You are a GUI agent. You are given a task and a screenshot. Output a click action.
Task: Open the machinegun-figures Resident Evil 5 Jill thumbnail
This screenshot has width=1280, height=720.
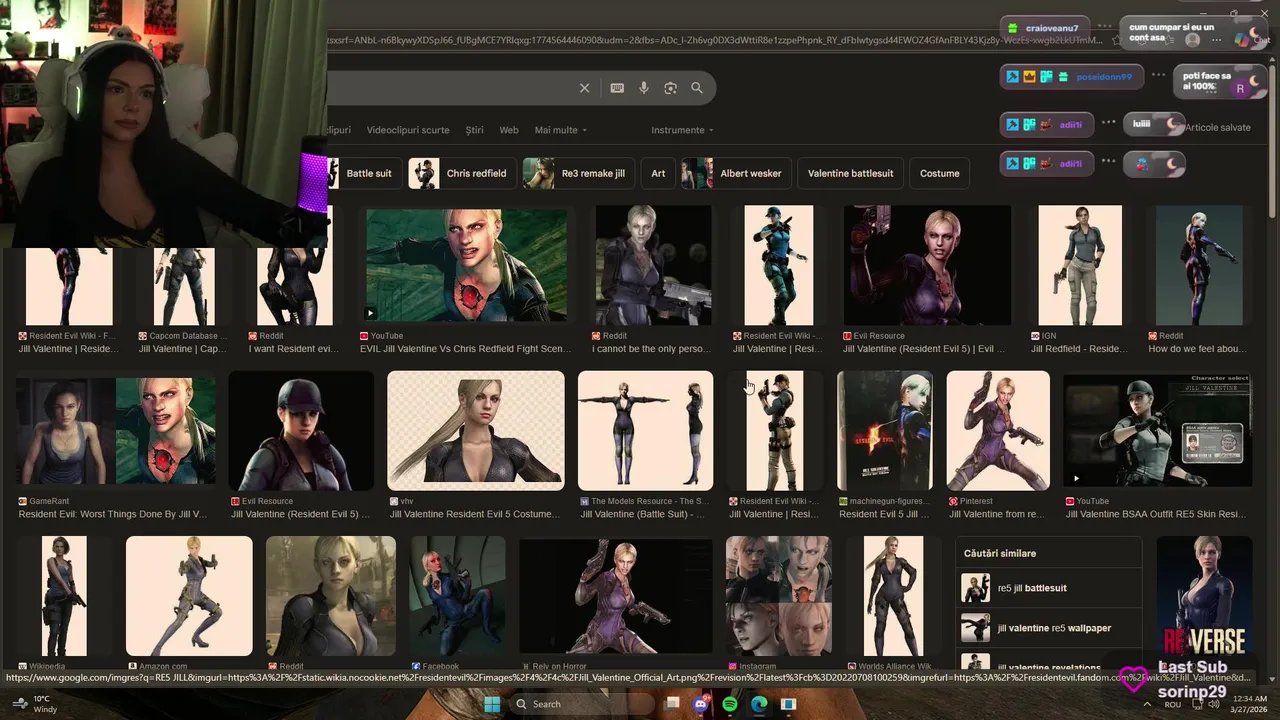[885, 430]
